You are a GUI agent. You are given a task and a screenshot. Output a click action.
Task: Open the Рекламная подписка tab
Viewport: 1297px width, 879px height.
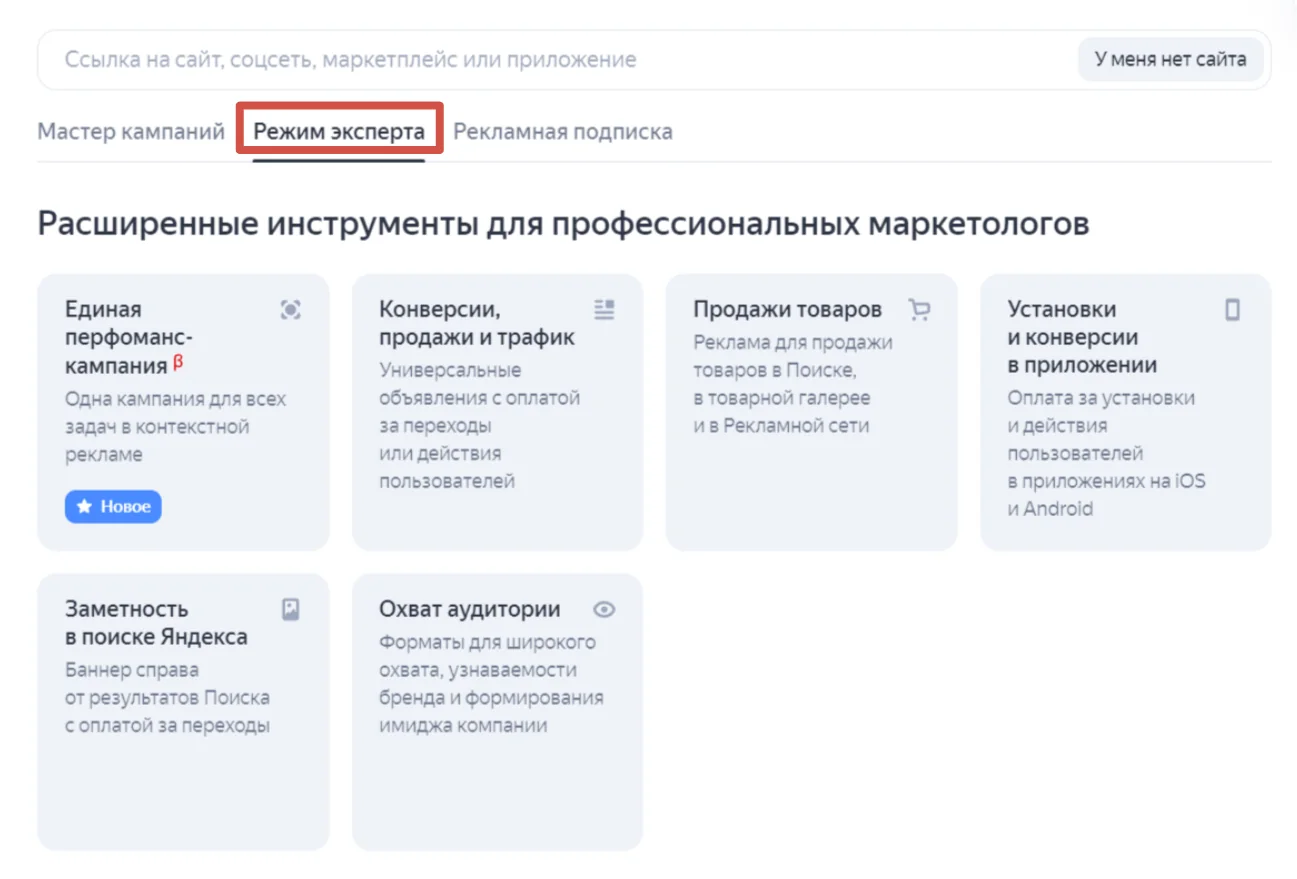[563, 132]
